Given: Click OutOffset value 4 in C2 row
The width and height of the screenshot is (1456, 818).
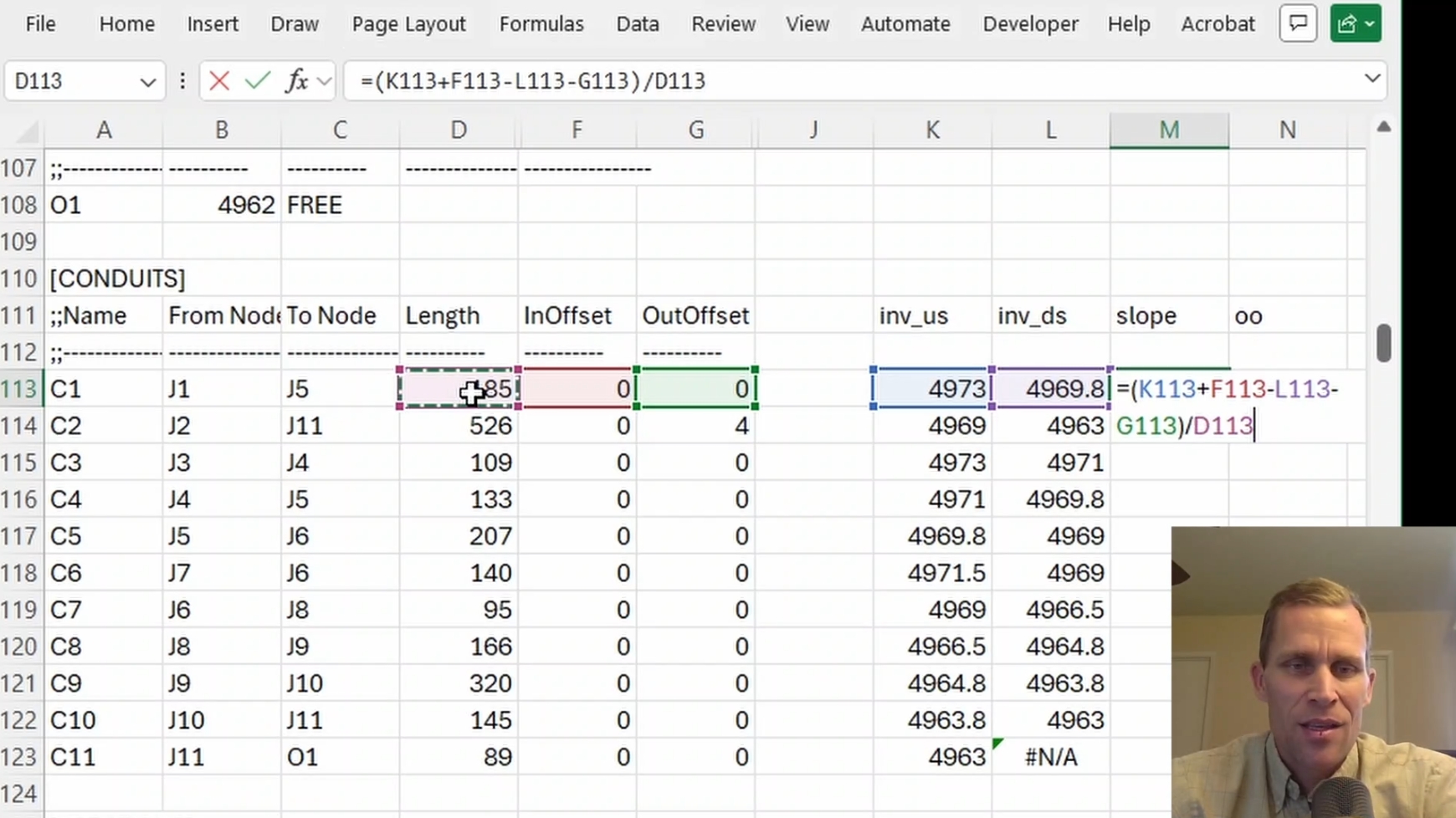Looking at the screenshot, I should point(695,426).
